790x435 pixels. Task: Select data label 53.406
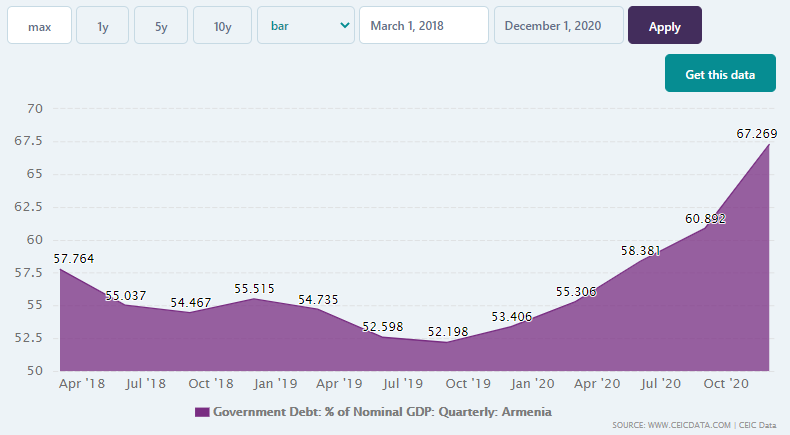point(512,317)
